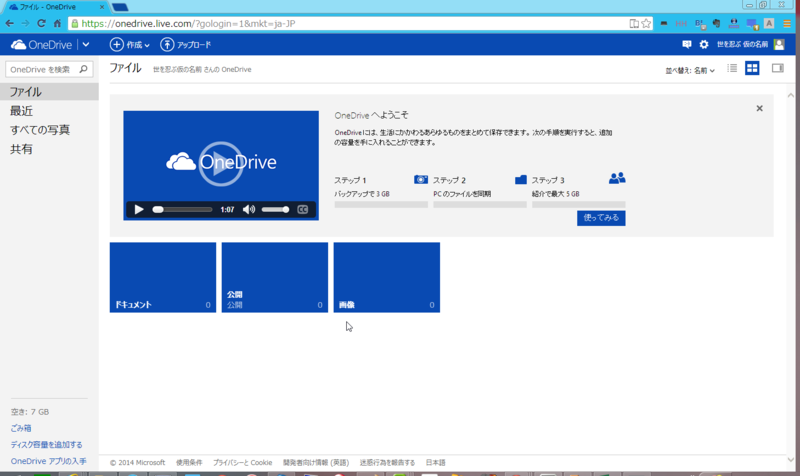
Task: Open the Chrome hamburger menu
Action: 787,23
